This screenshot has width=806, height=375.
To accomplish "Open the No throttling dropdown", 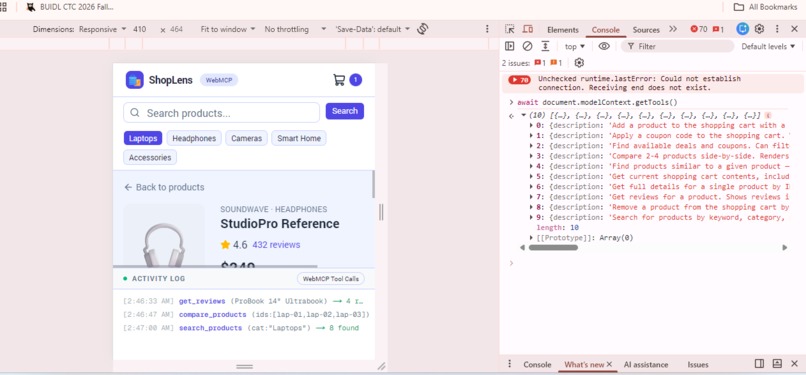I will [x=296, y=29].
